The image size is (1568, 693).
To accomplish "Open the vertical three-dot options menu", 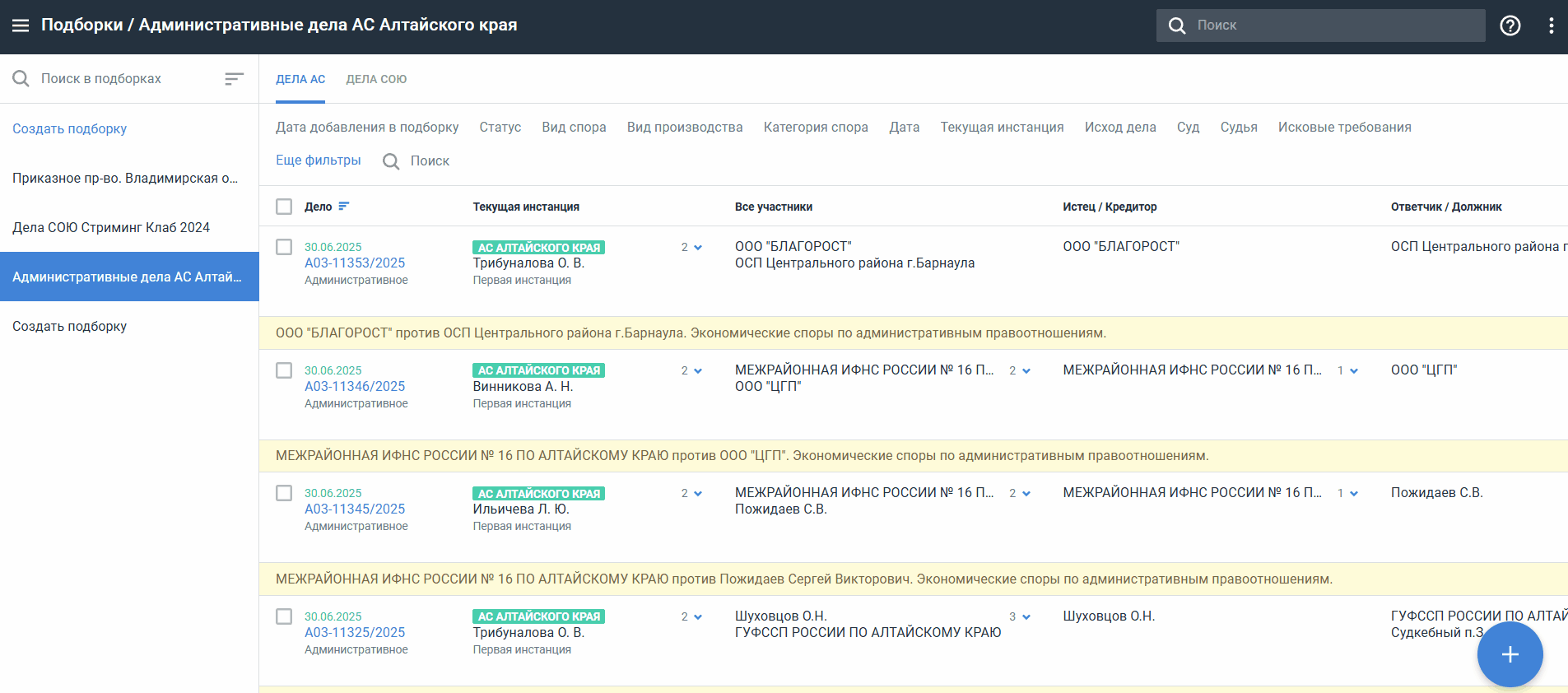I will coord(1552,26).
